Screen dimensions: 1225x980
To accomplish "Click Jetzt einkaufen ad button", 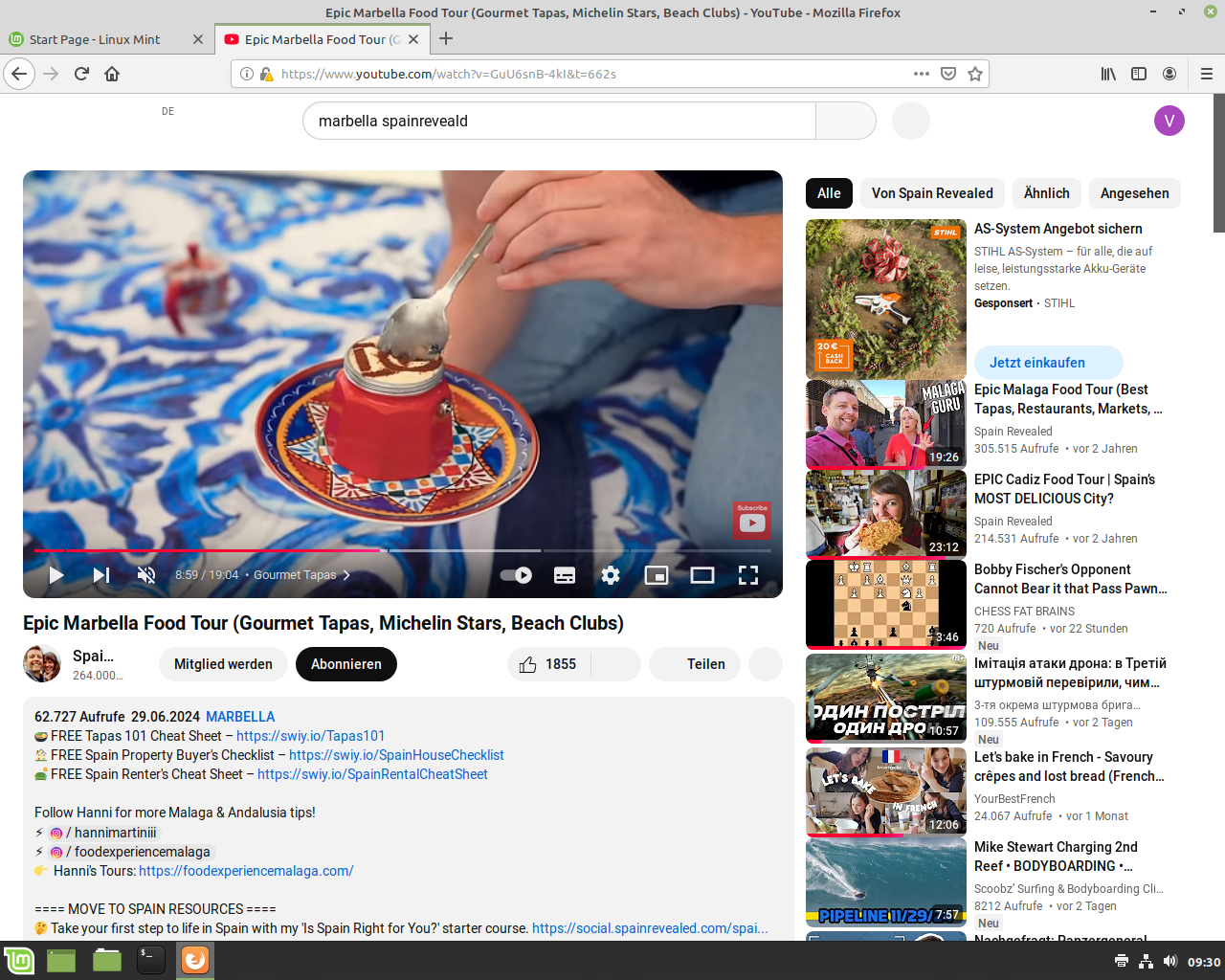I will [1048, 363].
